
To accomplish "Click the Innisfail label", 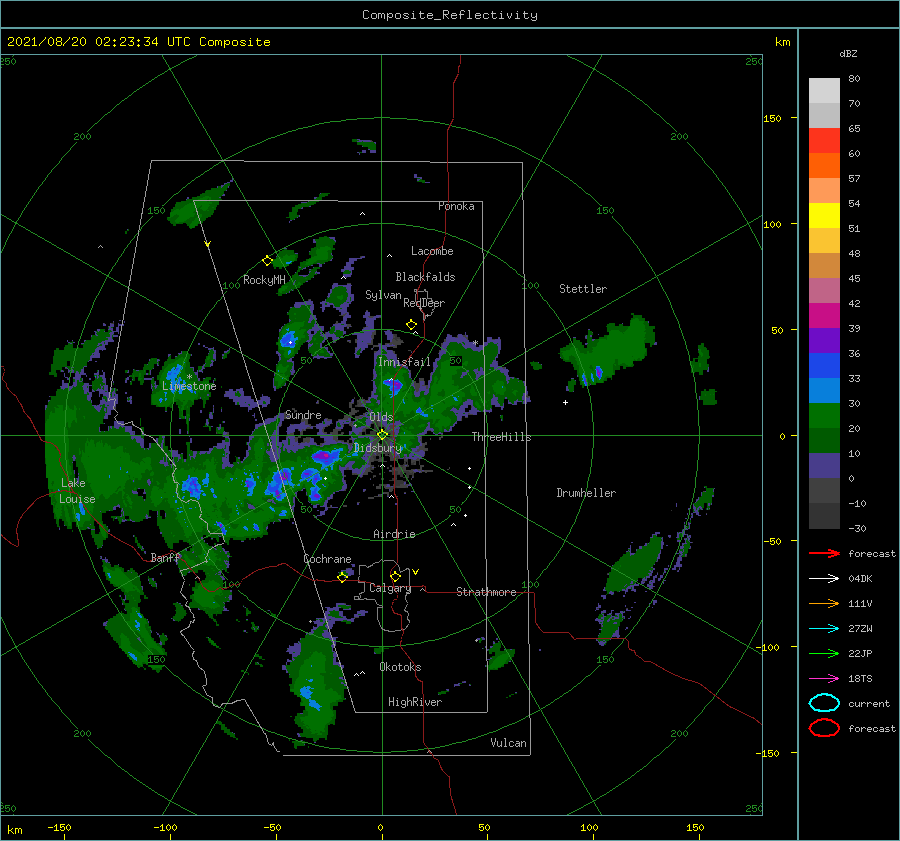I will point(404,362).
